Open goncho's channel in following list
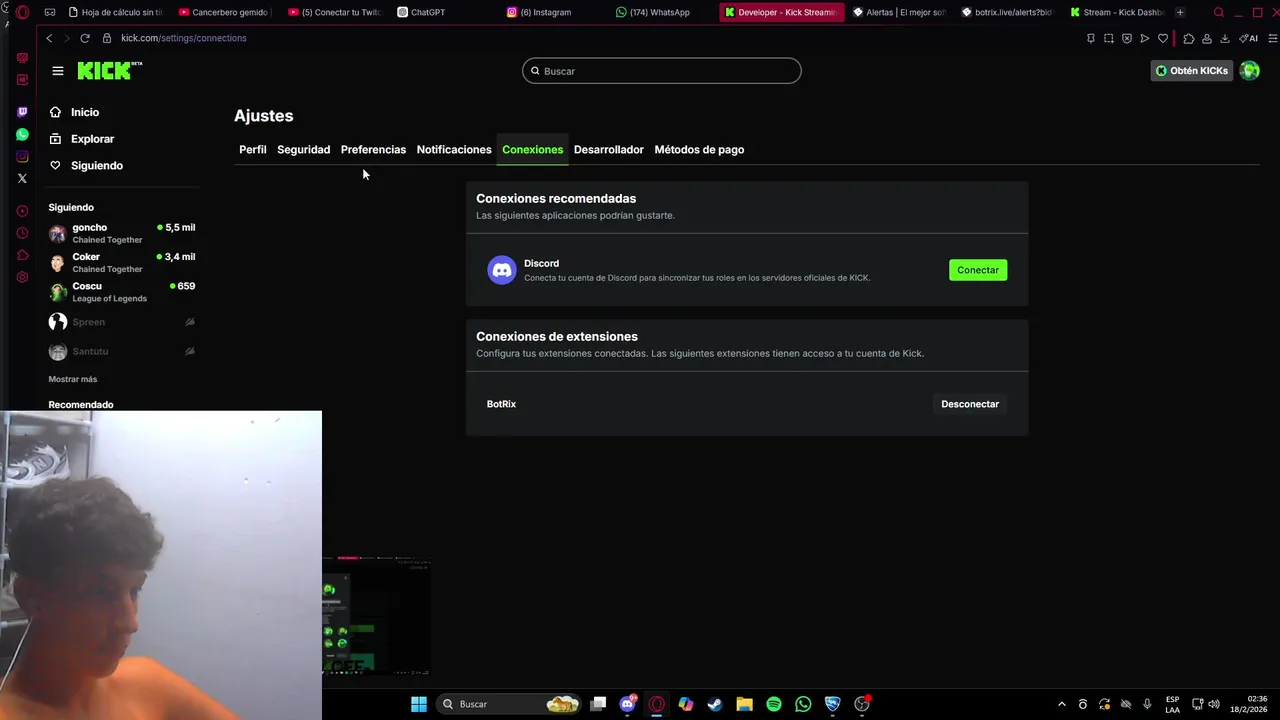 [x=122, y=233]
